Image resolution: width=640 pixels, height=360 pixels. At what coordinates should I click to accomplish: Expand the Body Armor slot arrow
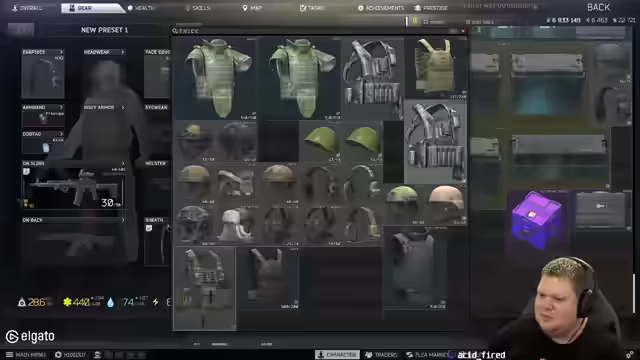pos(122,107)
